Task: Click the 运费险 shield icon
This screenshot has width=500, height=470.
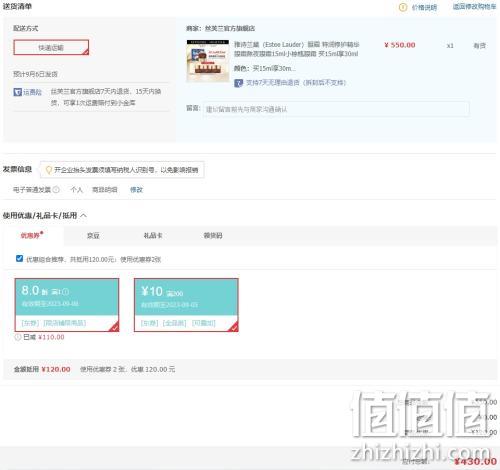Action: click(17, 92)
